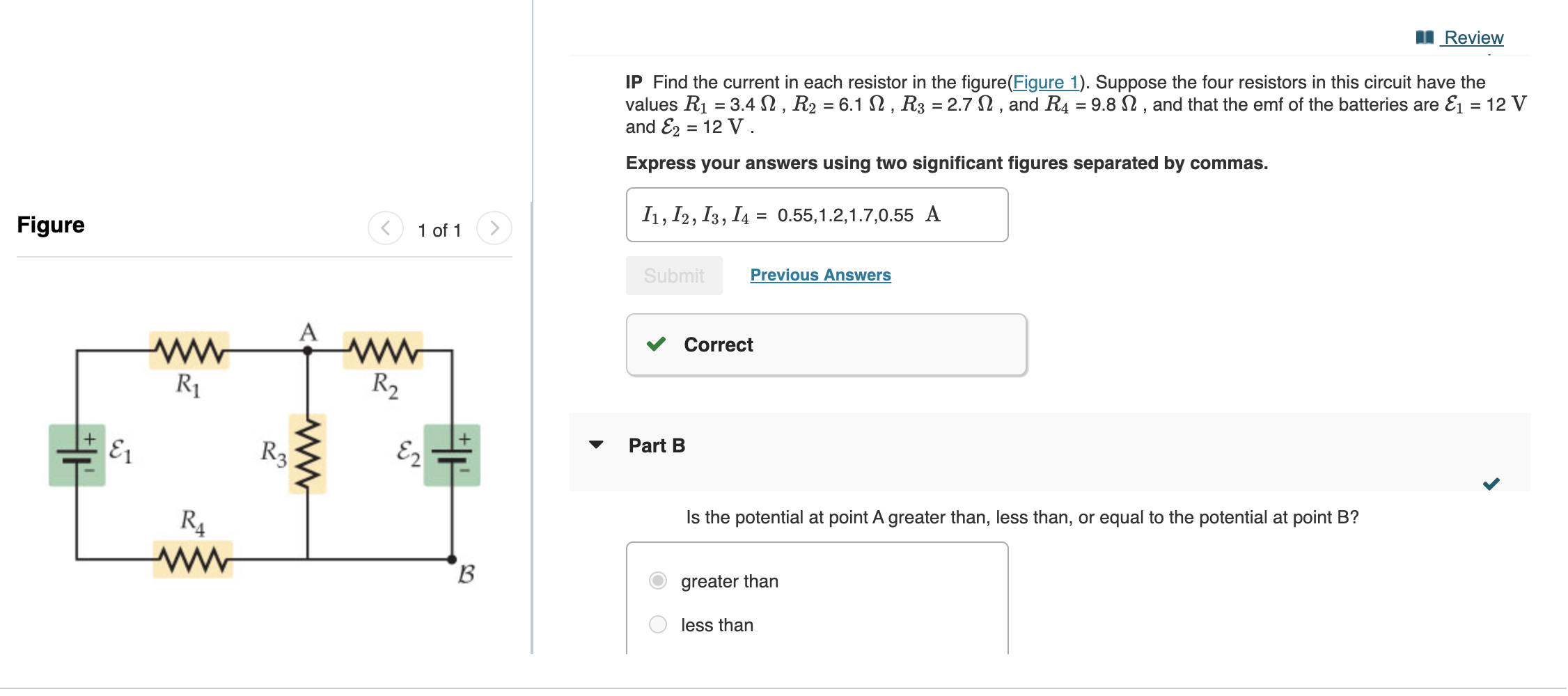Click the green checkmark inside the Correct box
Viewport: 1568px width, 696px height.
coord(655,345)
